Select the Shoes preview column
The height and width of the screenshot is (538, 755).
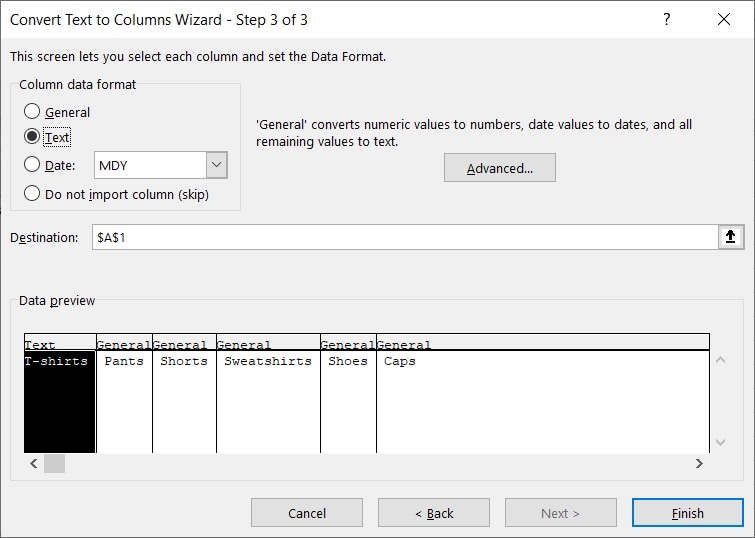tap(348, 402)
